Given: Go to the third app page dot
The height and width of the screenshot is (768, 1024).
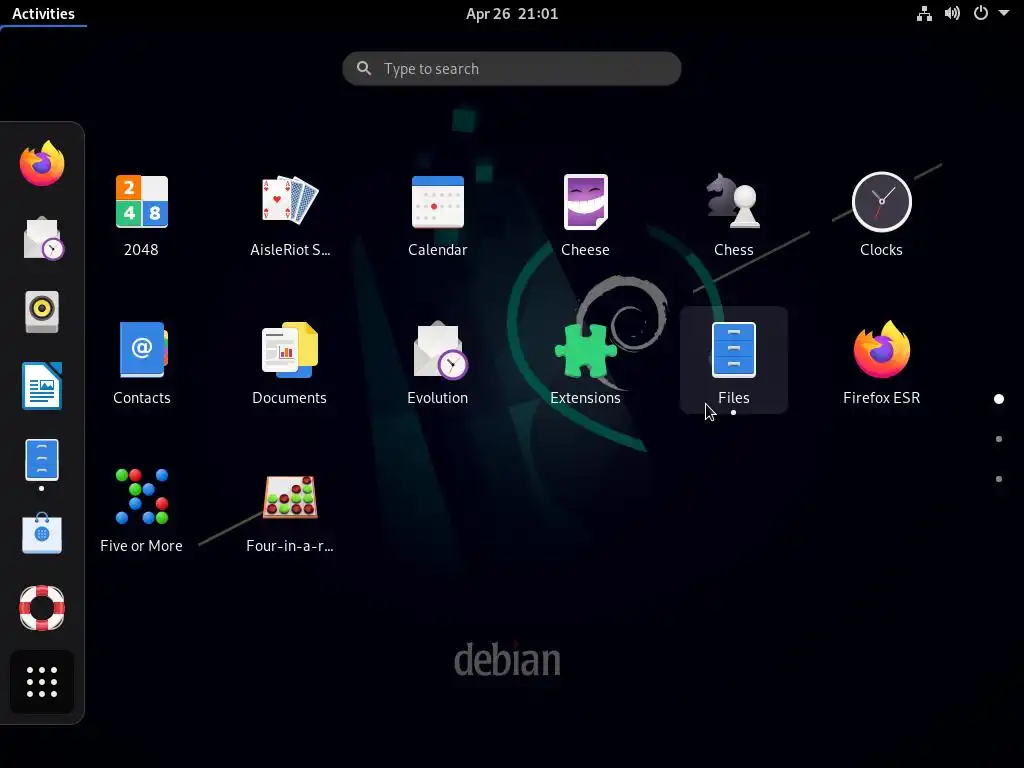Looking at the screenshot, I should click(x=999, y=479).
